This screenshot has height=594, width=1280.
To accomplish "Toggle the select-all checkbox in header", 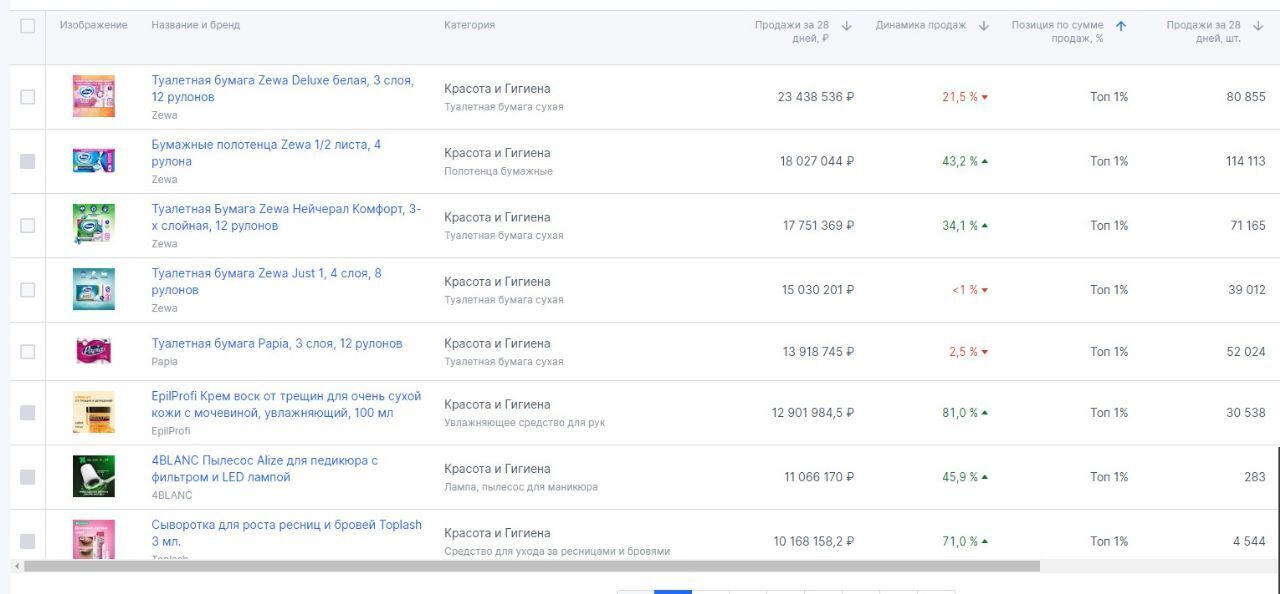I will pos(27,26).
